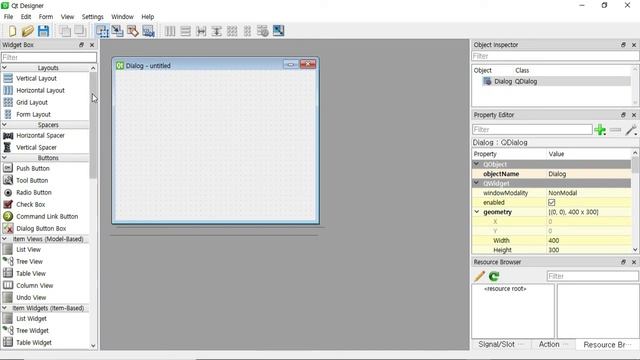640x360 pixels.
Task: Save the form with floppy disk icon
Action: click(43, 31)
